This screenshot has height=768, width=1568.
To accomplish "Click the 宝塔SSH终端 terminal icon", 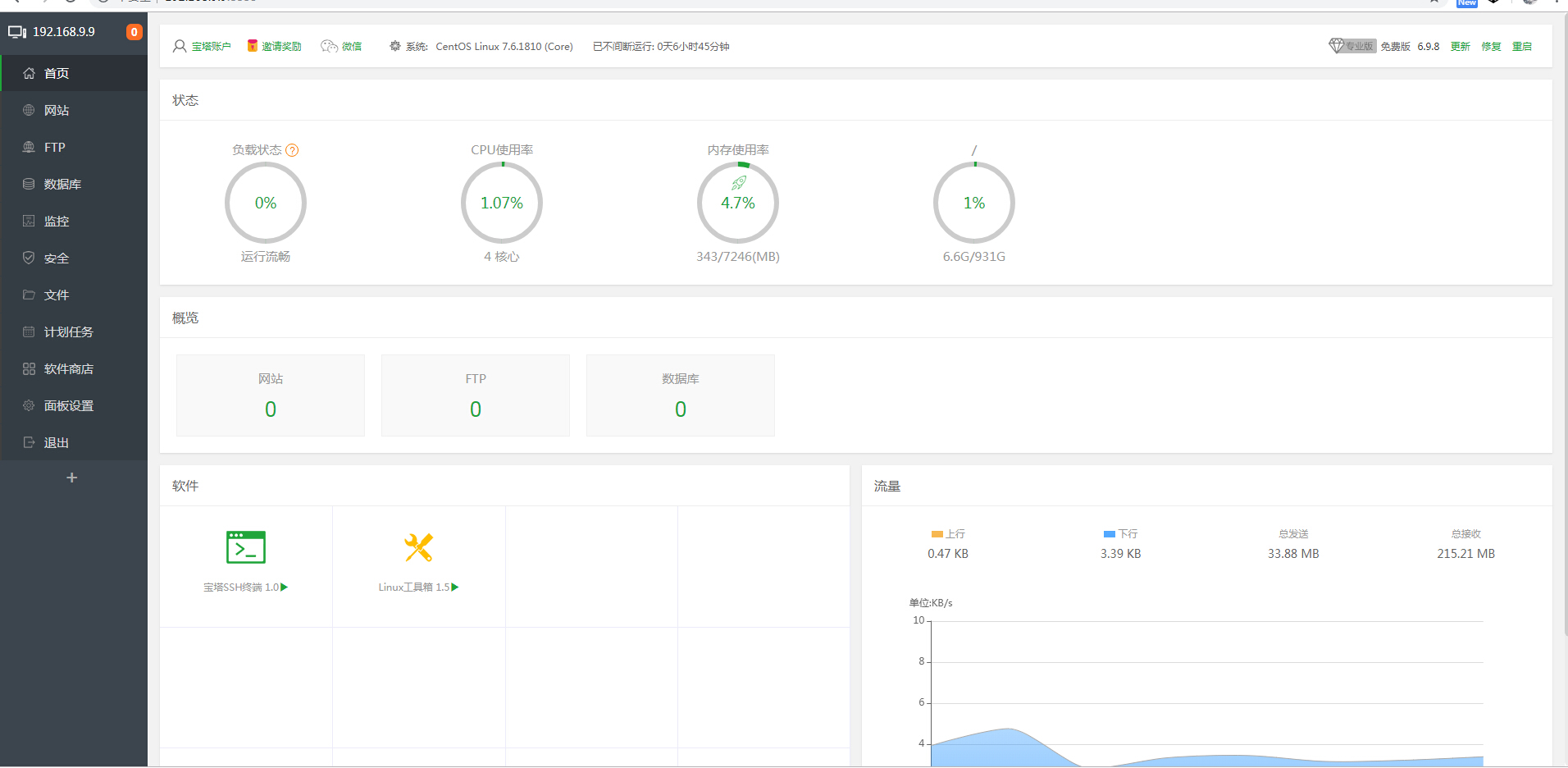I will 246,547.
